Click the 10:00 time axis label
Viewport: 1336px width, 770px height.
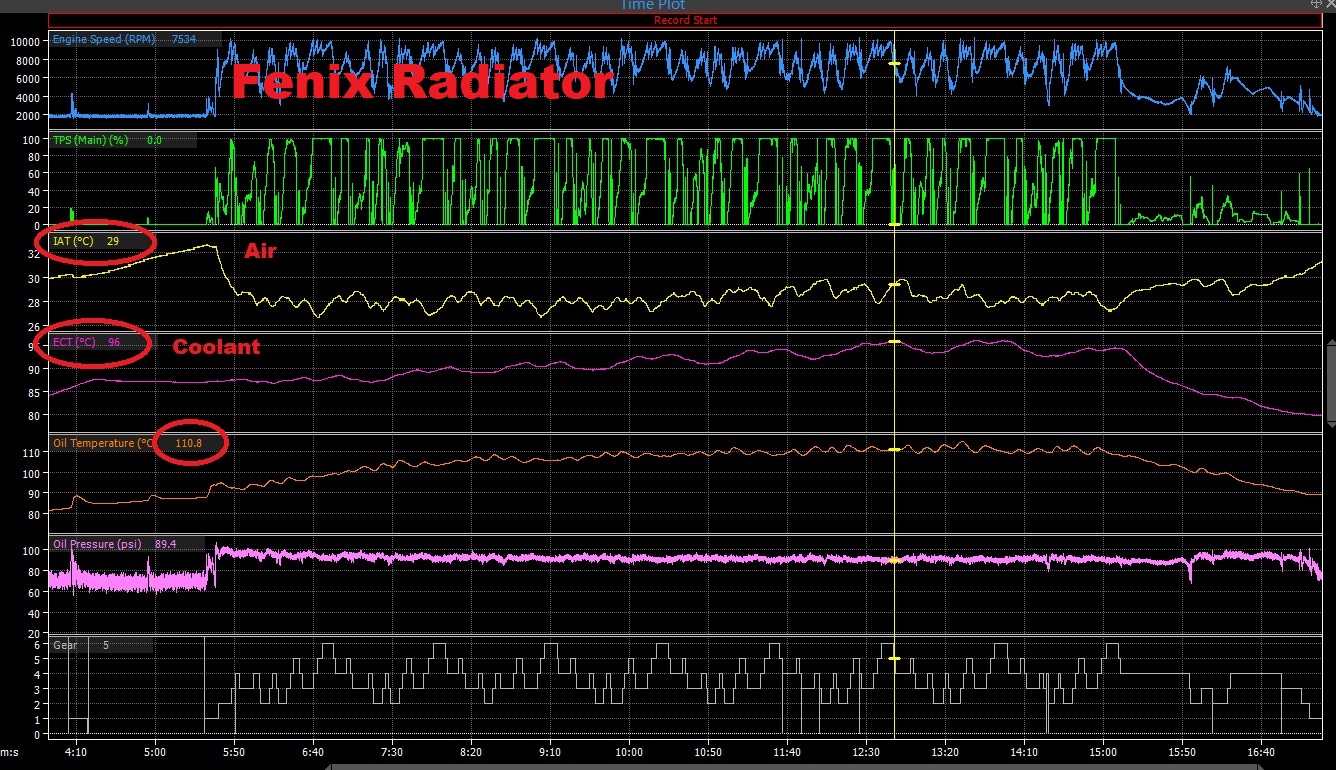click(x=629, y=751)
